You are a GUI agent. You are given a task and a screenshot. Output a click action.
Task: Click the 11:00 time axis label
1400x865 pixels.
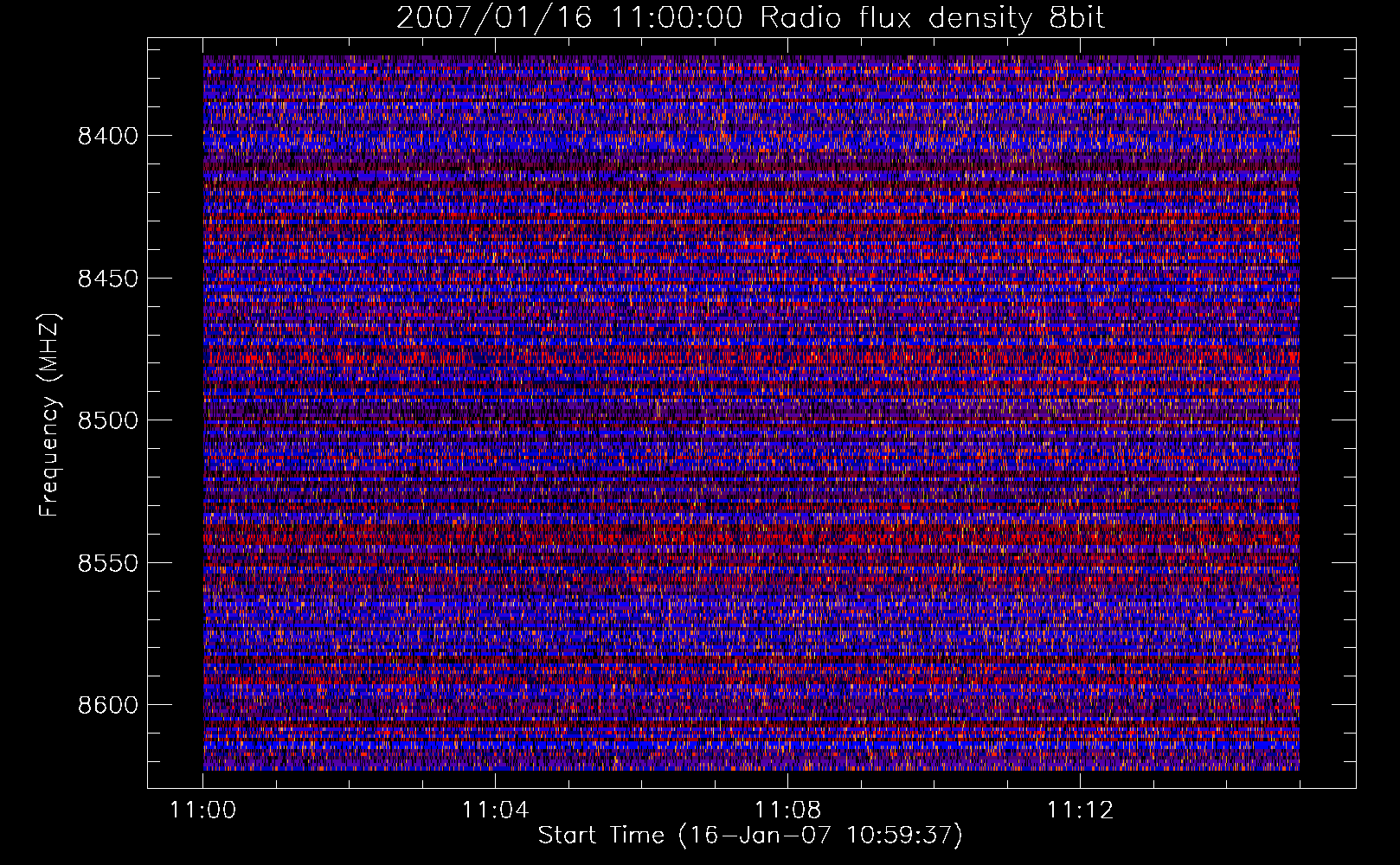pyautogui.click(x=203, y=811)
